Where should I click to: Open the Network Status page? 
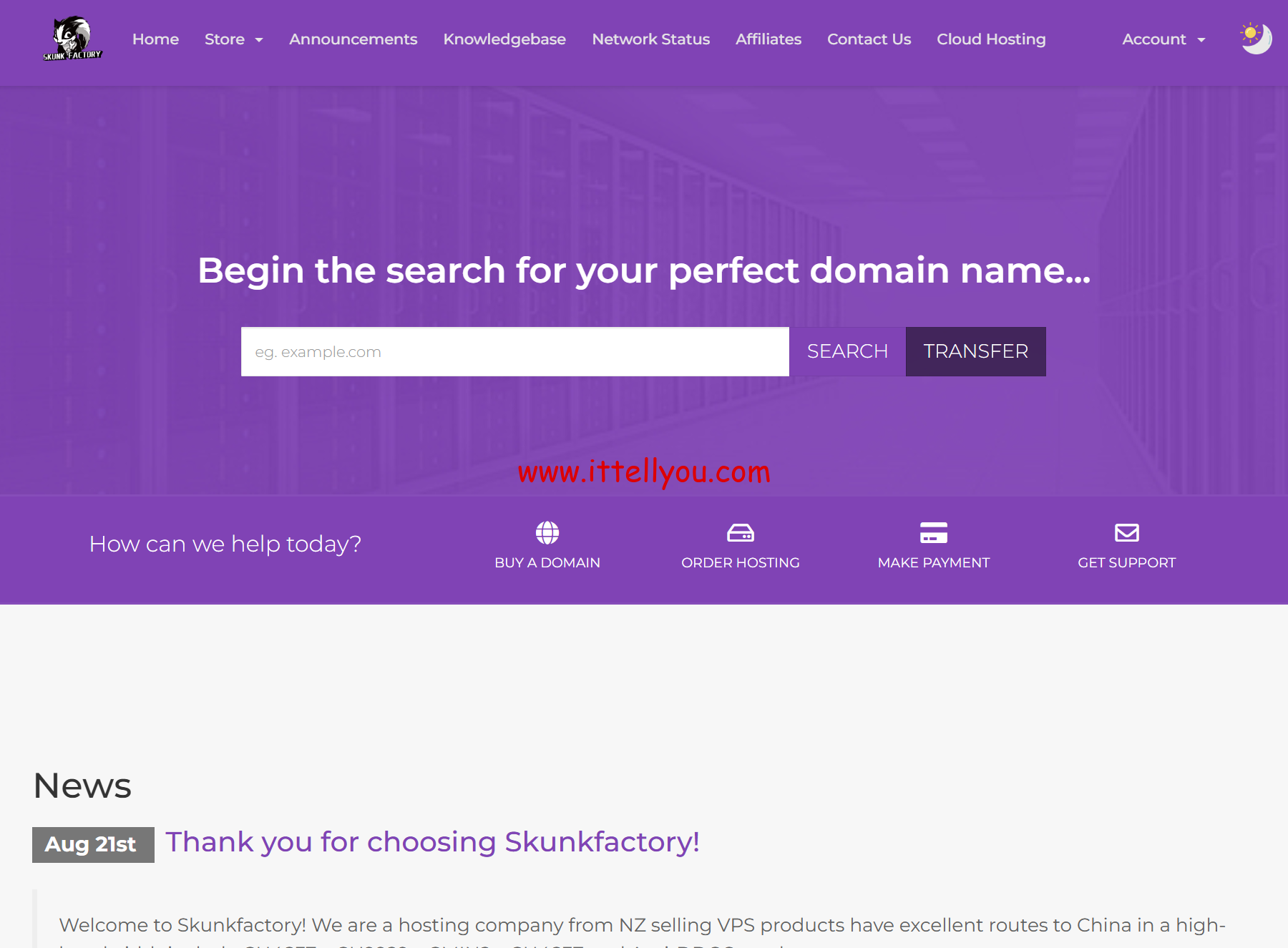(x=650, y=39)
